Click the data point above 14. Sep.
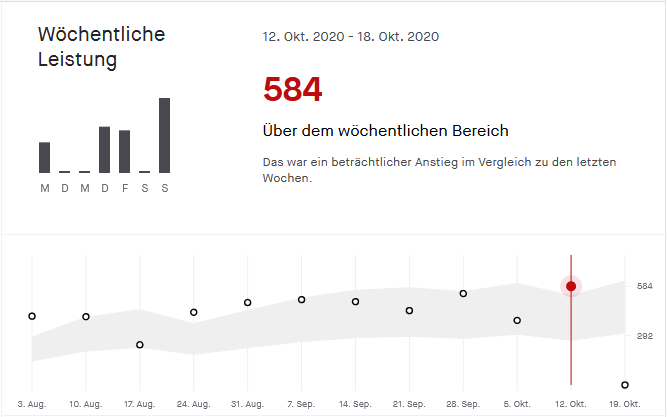The height and width of the screenshot is (417, 667). click(355, 302)
